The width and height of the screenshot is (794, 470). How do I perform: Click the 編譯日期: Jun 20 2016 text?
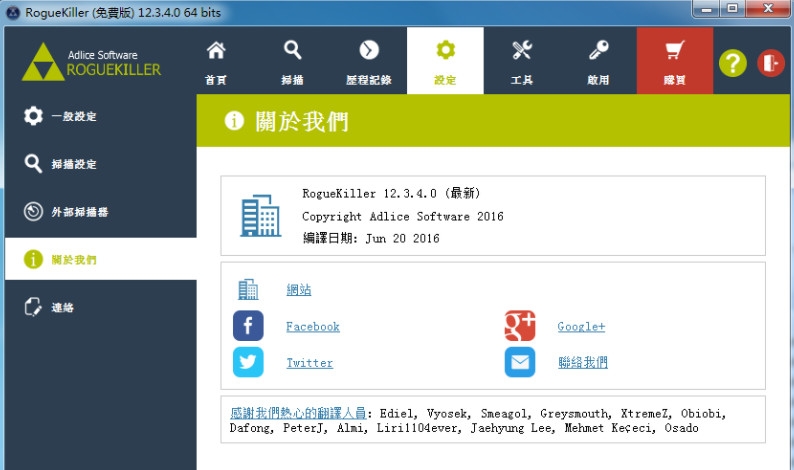pyautogui.click(x=371, y=238)
